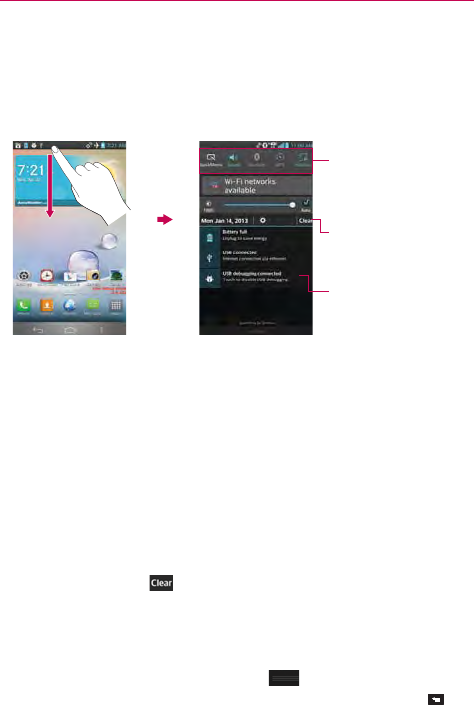Viewport: 474px width, 705px height.
Task: Launch the Contacts app from the dock
Action: (x=47, y=306)
